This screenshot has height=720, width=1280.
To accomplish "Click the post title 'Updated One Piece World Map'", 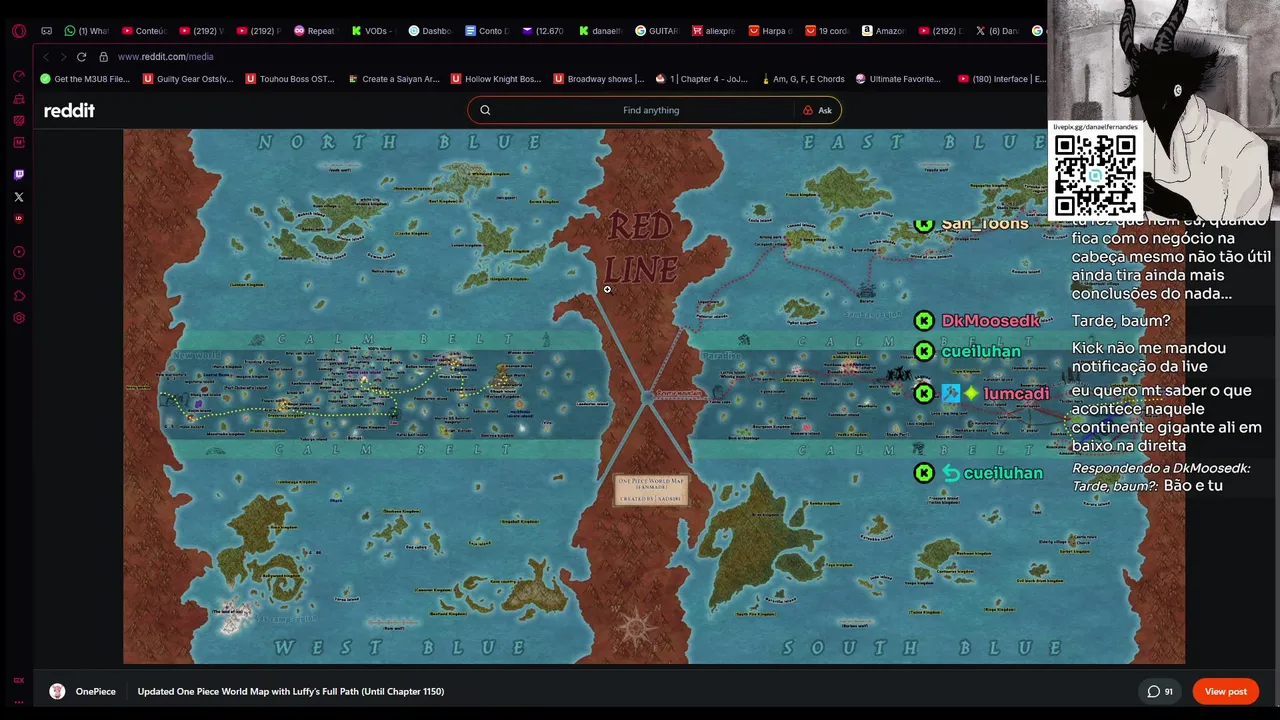I will (291, 691).
